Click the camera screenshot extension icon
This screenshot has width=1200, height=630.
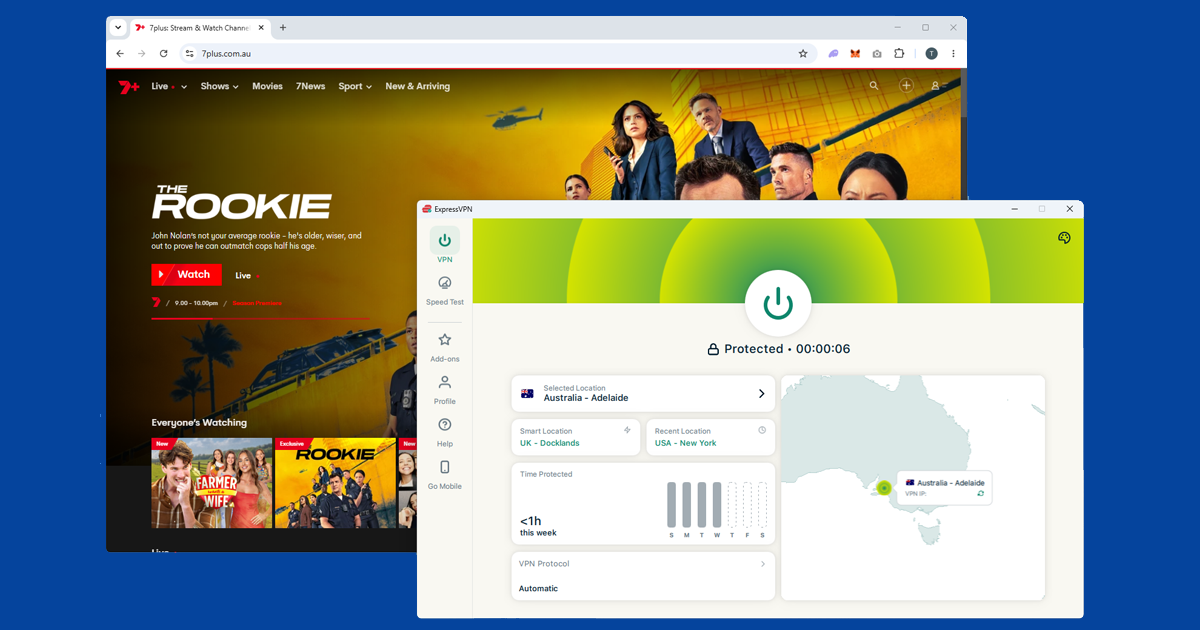877,54
